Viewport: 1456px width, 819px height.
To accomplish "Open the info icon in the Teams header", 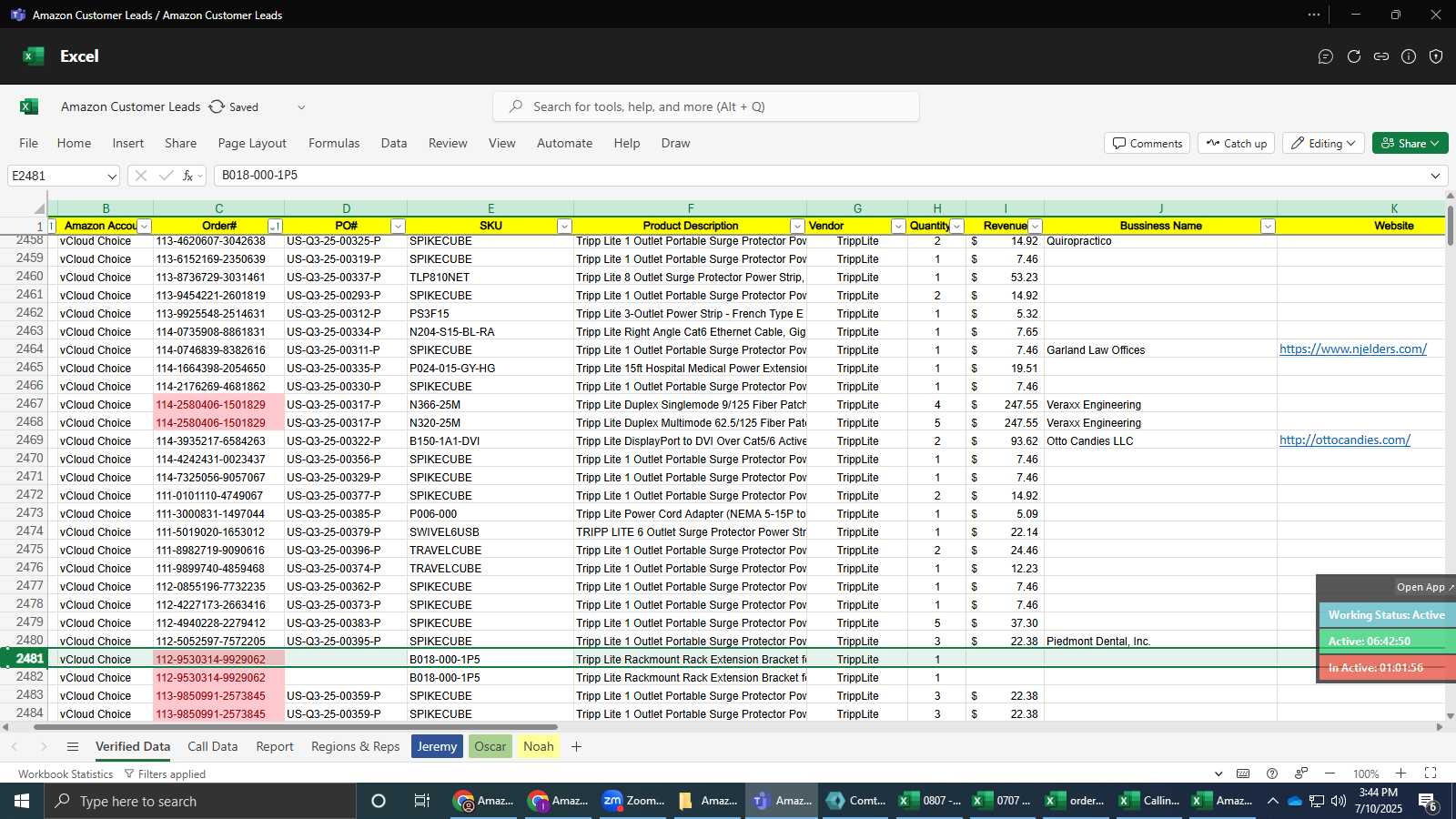I will (1409, 56).
